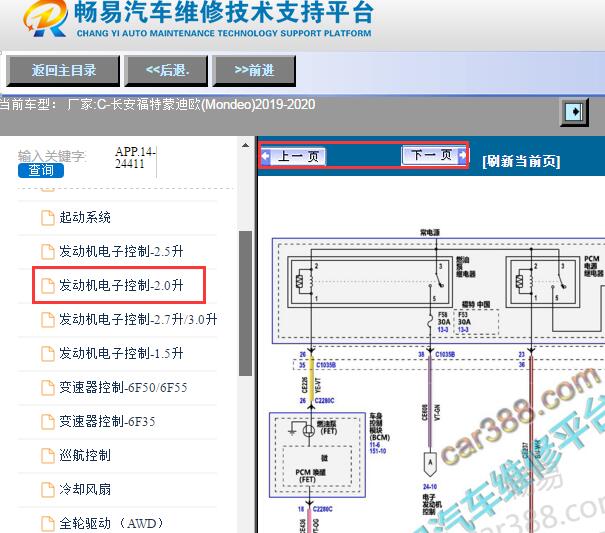This screenshot has width=605, height=533.
Task: Click the 查询 search button
Action: (x=41, y=170)
